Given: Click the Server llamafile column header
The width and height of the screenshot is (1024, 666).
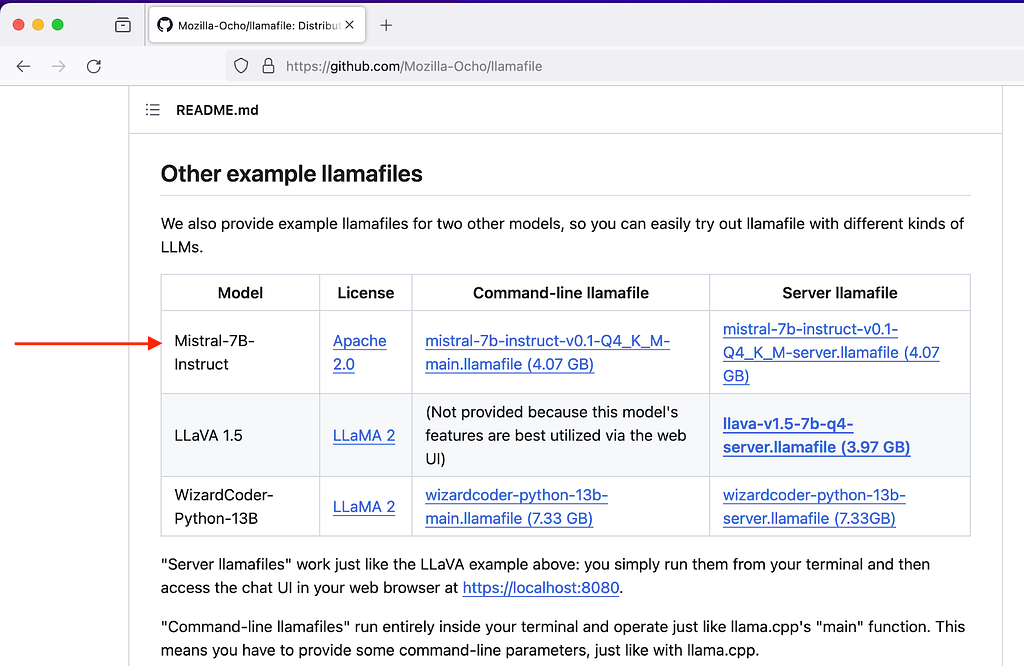Looking at the screenshot, I should click(840, 293).
